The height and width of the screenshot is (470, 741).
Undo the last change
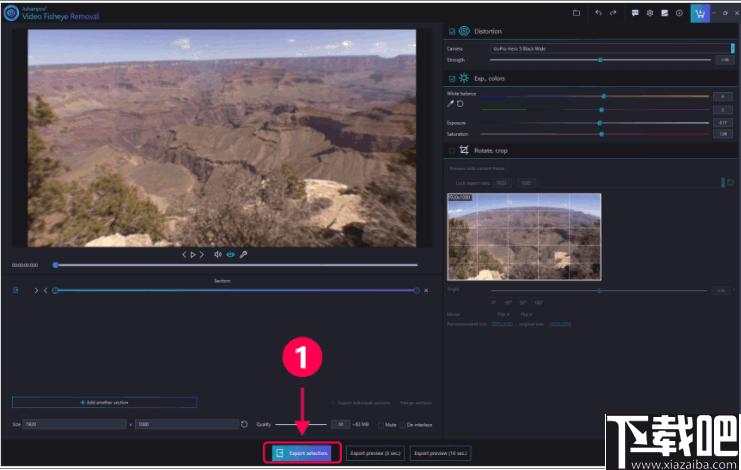point(598,13)
